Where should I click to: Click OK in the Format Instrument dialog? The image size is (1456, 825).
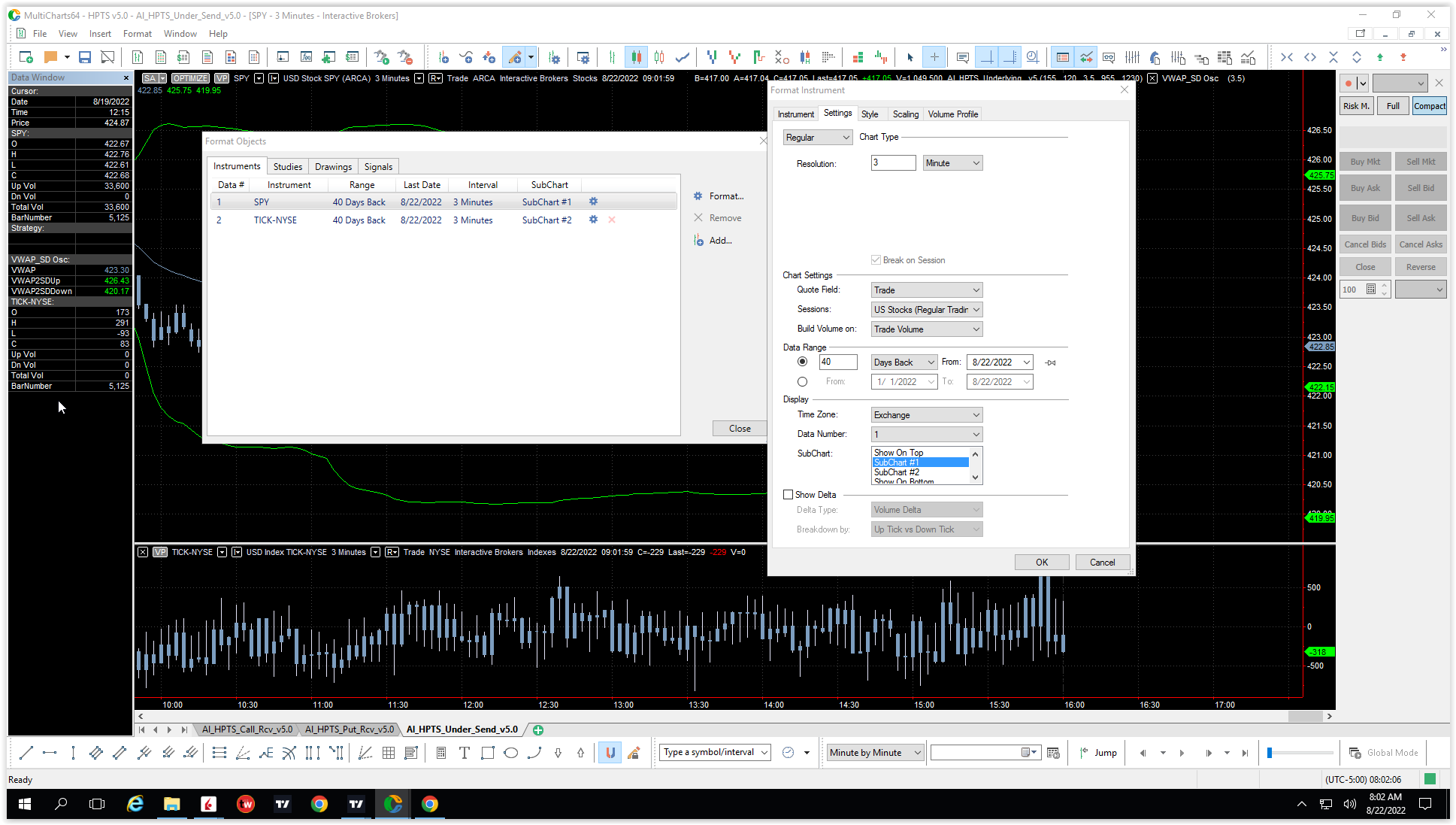click(1042, 563)
